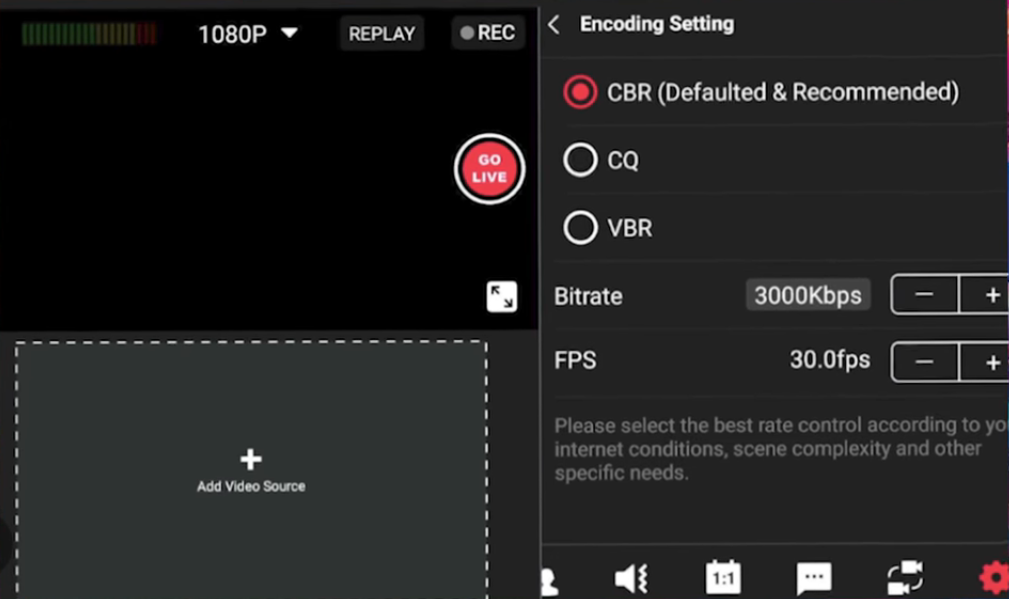Image resolution: width=1009 pixels, height=599 pixels.
Task: Click the person profile icon in bottom bar
Action: point(549,580)
